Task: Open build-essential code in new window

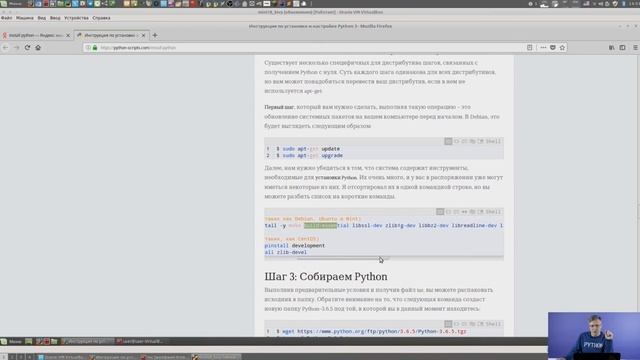Action: pos(481,211)
